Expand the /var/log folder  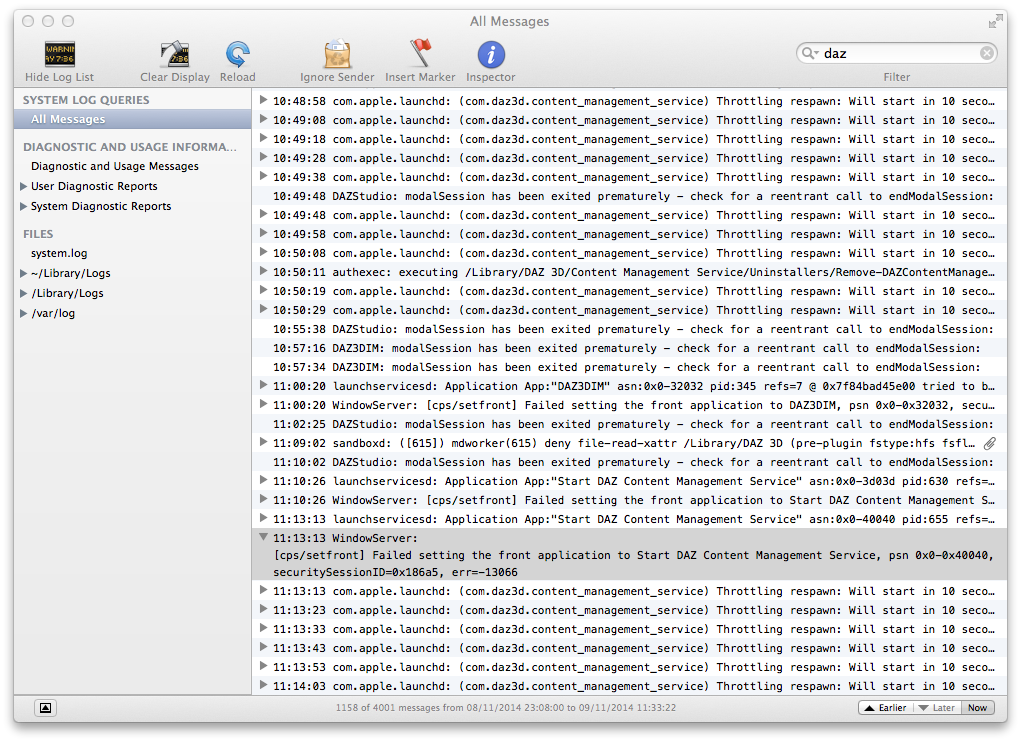(x=23, y=314)
